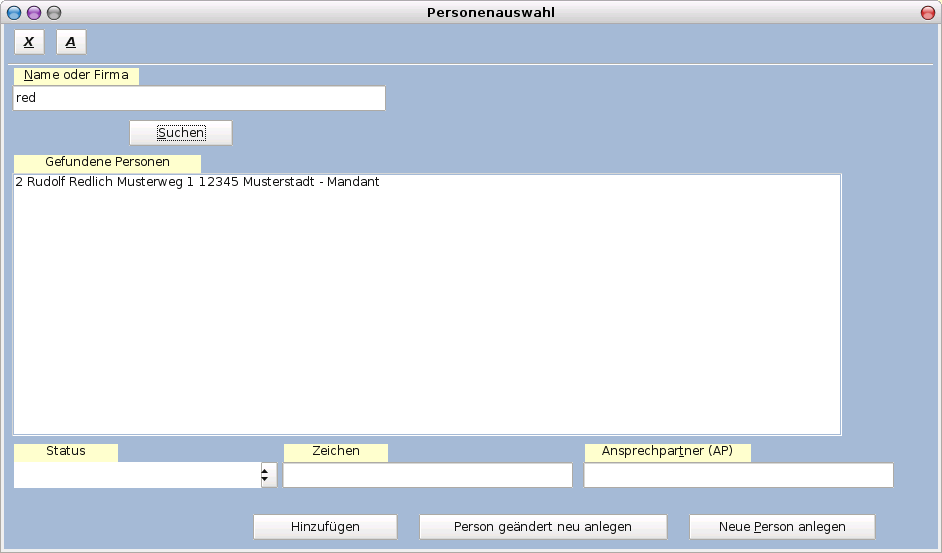Click the Name oder Firma label
The image size is (942, 553).
76,75
